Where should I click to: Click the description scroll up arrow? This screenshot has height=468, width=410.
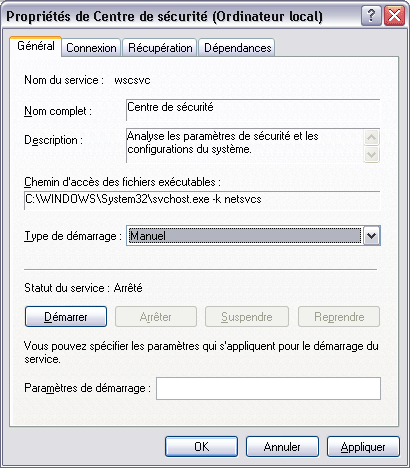pos(371,137)
